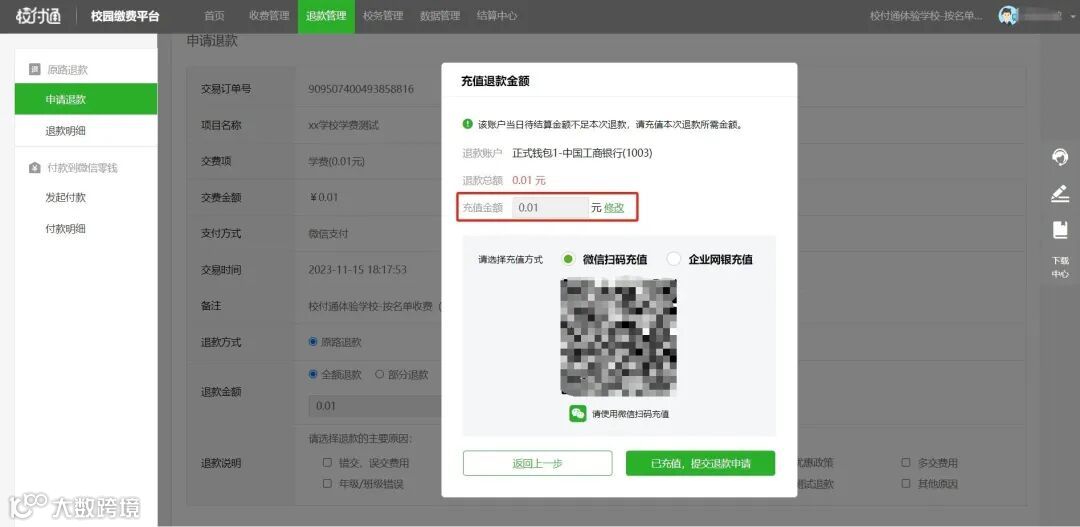Click order number 909507400493858816
The height and width of the screenshot is (527, 1080).
click(361, 89)
